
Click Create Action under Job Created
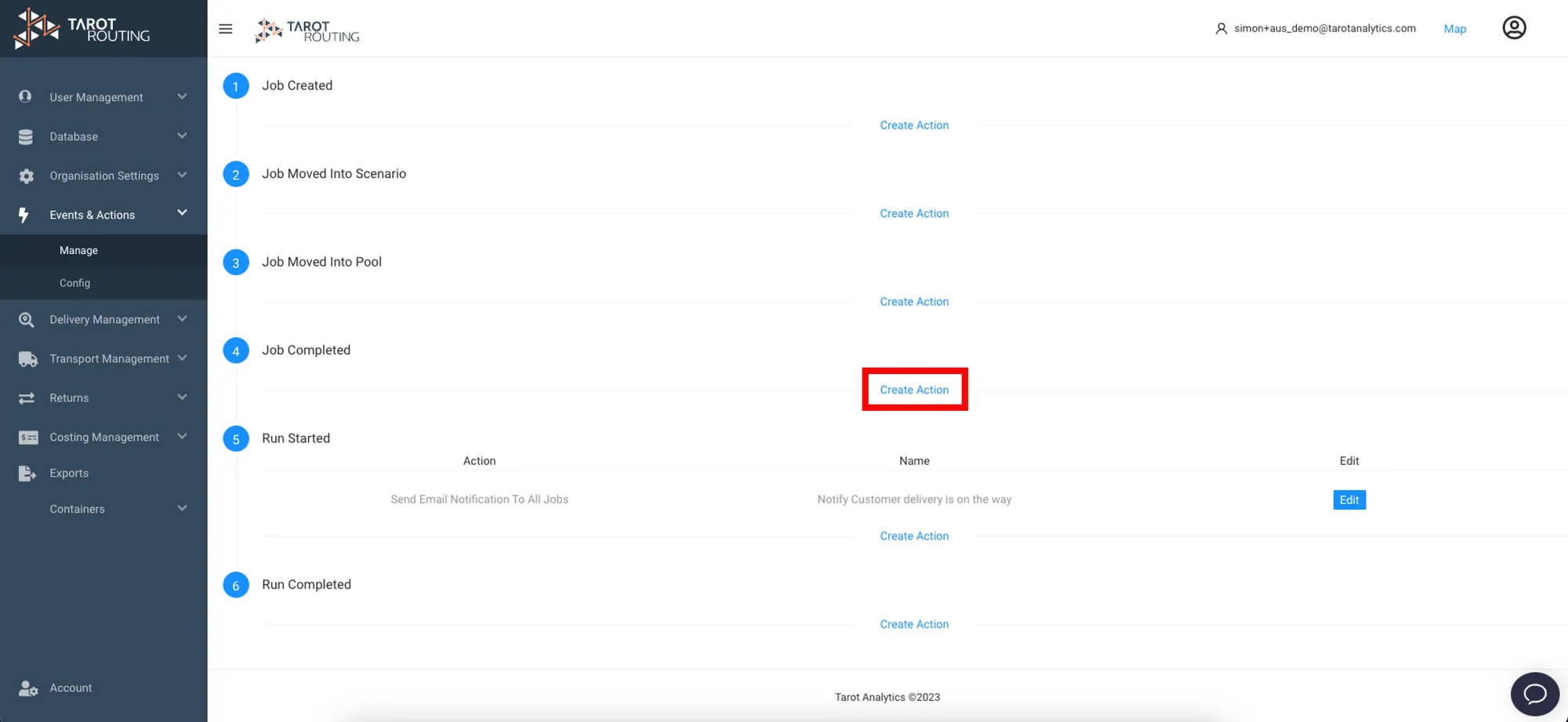pyautogui.click(x=914, y=125)
